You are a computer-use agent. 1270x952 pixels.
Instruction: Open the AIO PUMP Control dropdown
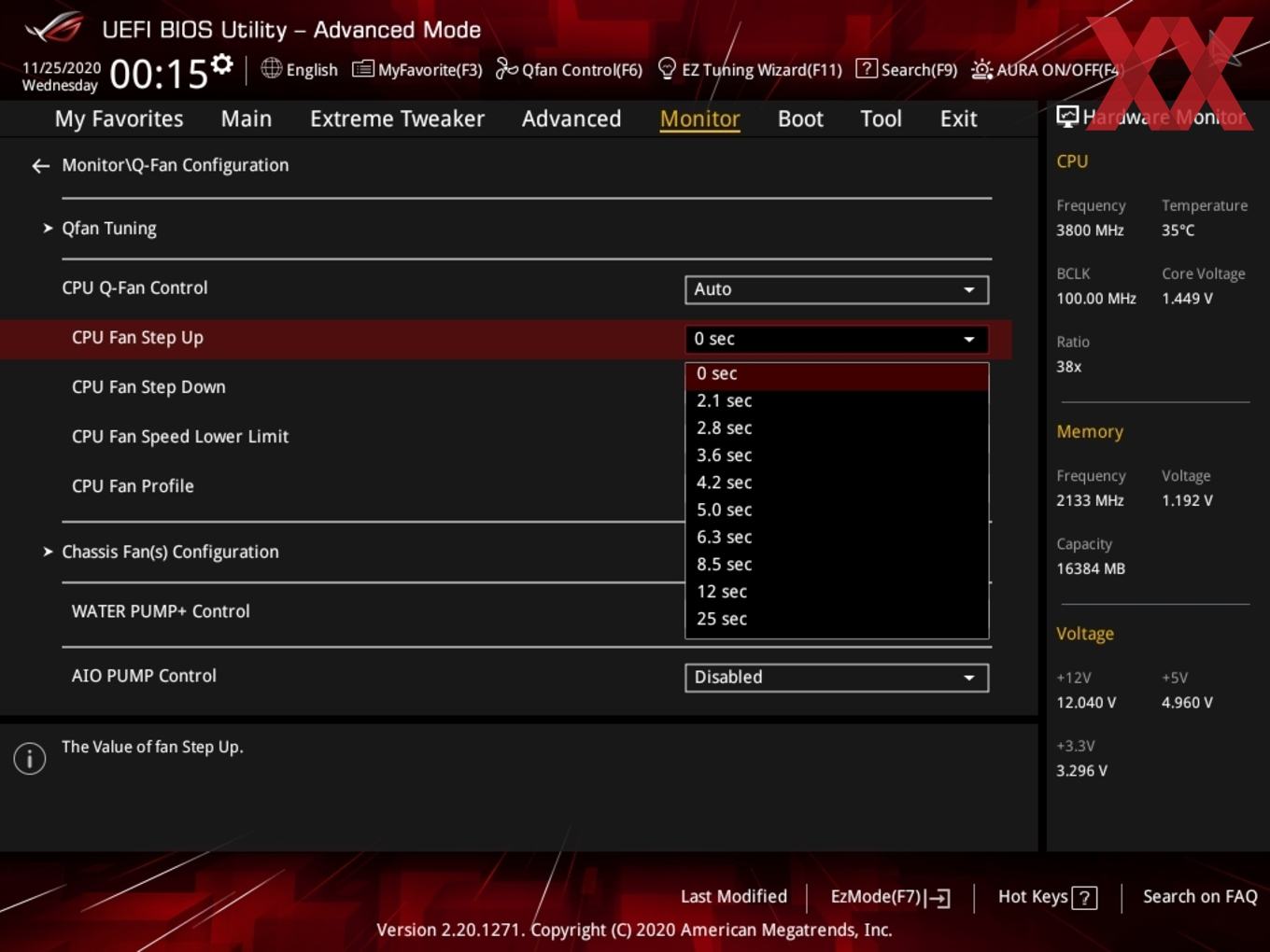tap(836, 678)
